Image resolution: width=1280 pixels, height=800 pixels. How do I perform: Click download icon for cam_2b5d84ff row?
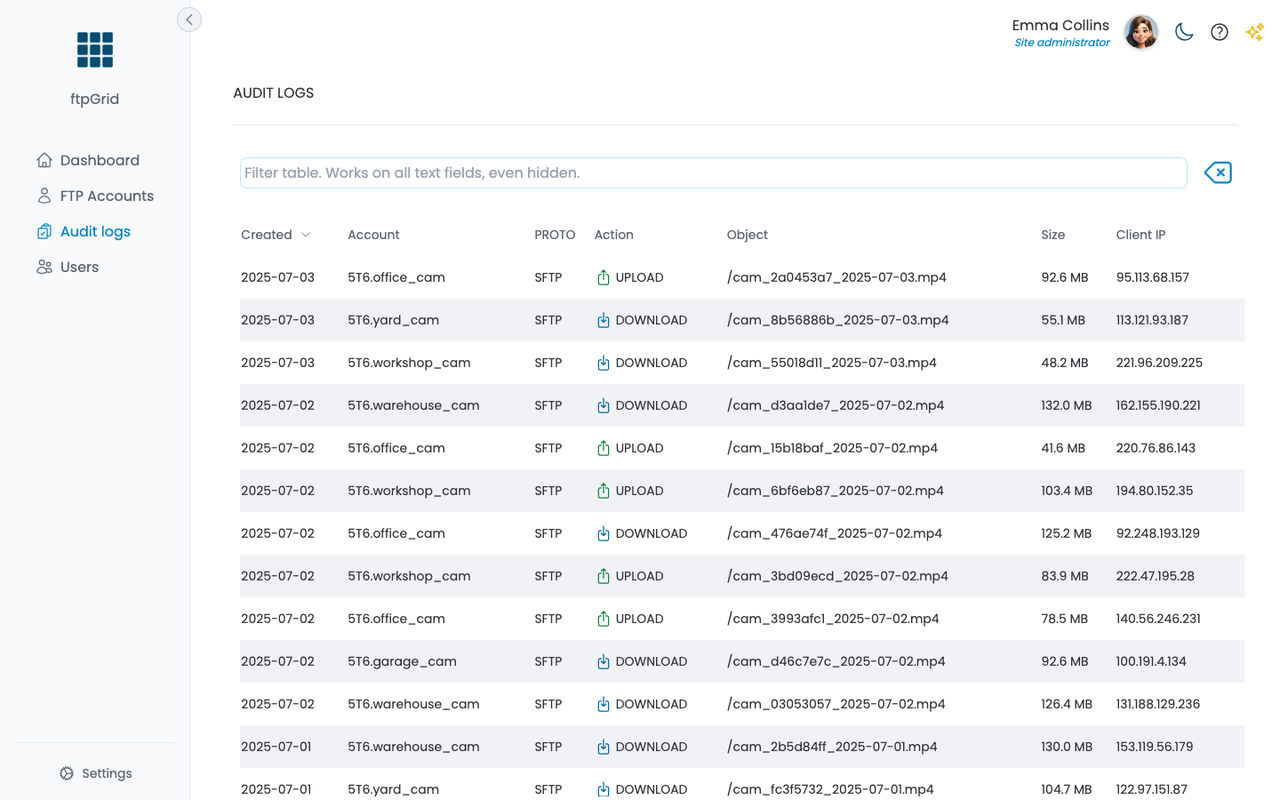603,747
